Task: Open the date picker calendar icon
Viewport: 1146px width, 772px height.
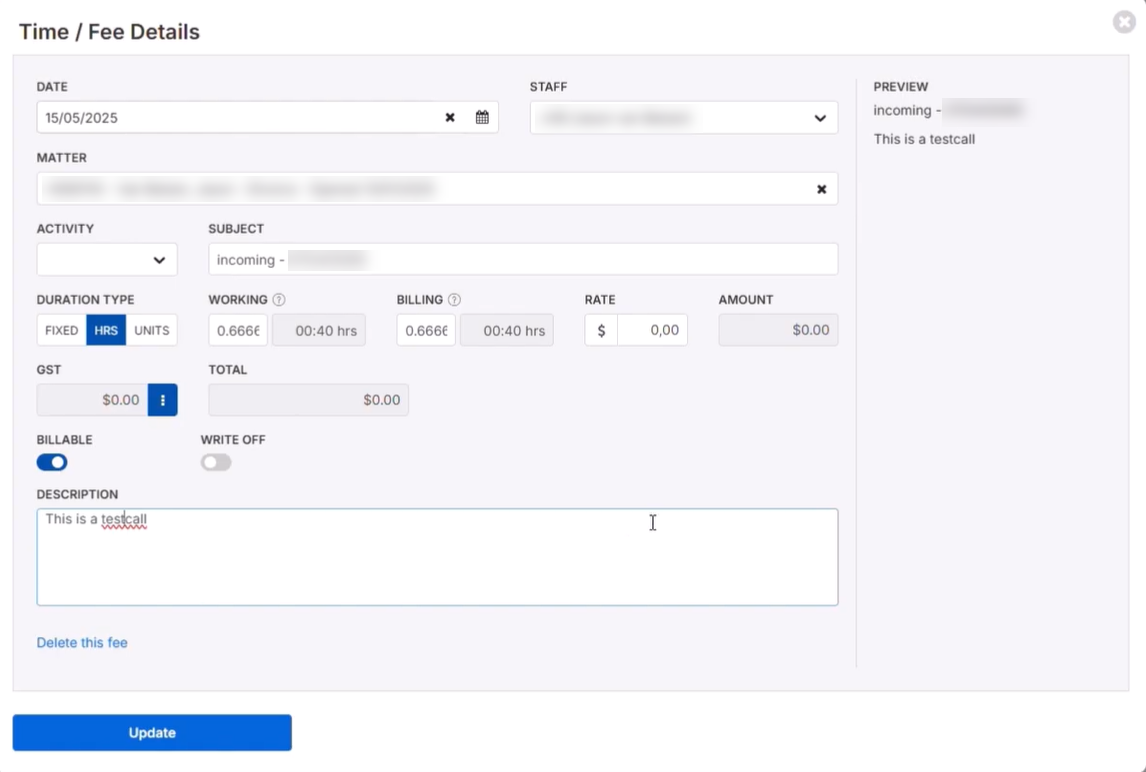Action: tap(482, 117)
